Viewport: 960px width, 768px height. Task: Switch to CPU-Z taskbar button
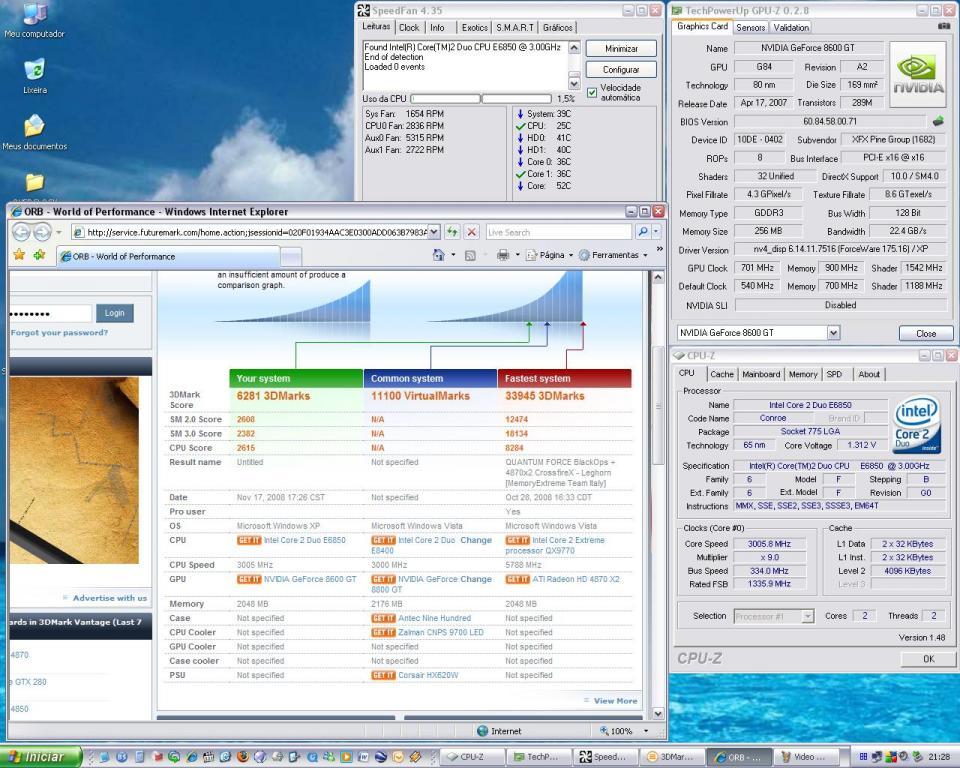[x=471, y=757]
